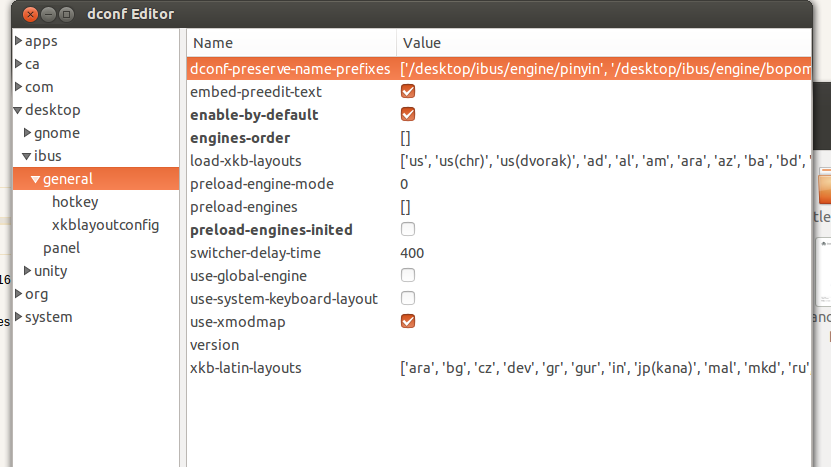
Task: Edit the preload-engine-mode value 0
Action: coord(404,184)
